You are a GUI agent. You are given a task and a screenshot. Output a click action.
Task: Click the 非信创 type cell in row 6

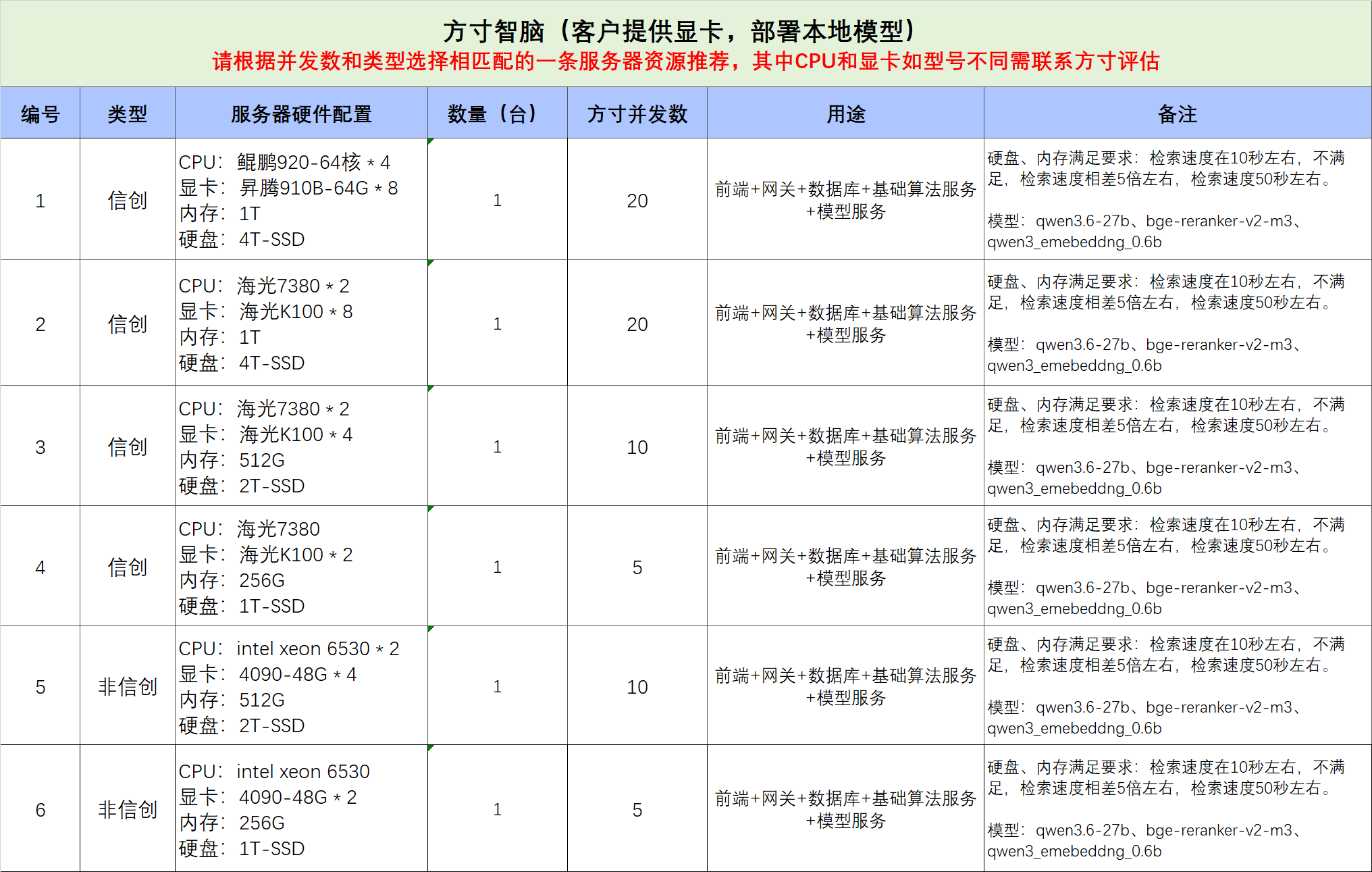click(128, 809)
